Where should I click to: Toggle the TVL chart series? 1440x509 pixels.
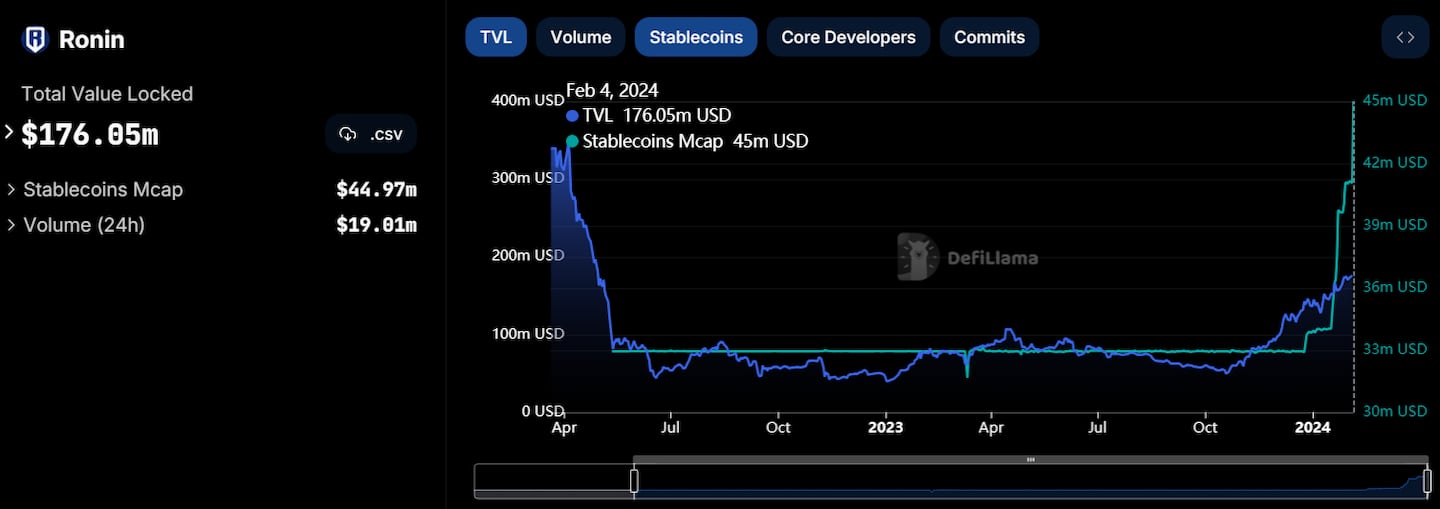pos(496,37)
